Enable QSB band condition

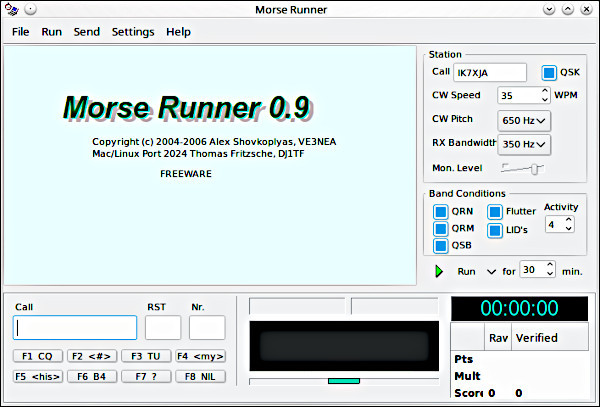click(x=440, y=246)
